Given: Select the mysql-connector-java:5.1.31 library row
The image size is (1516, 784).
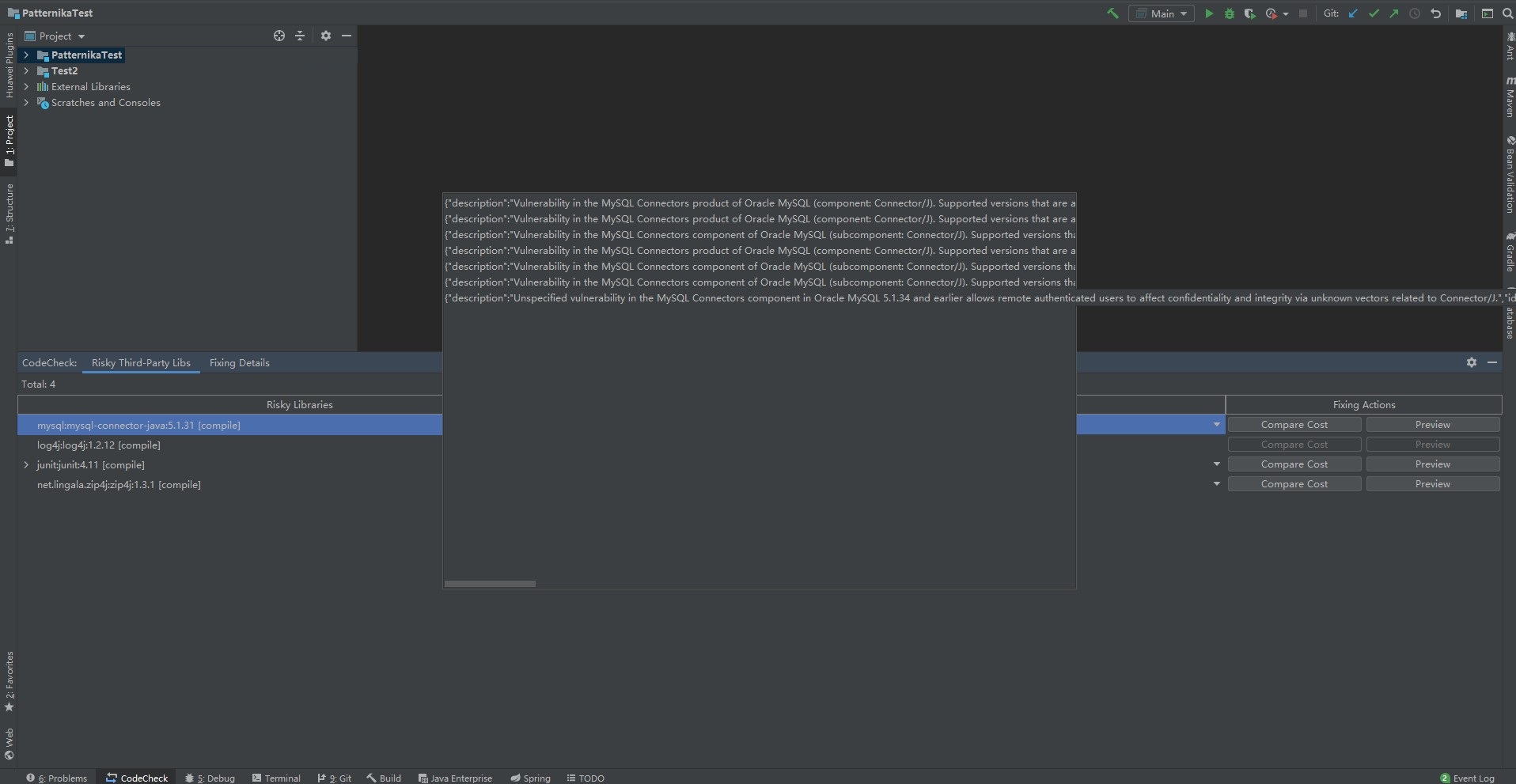Looking at the screenshot, I should (x=138, y=425).
